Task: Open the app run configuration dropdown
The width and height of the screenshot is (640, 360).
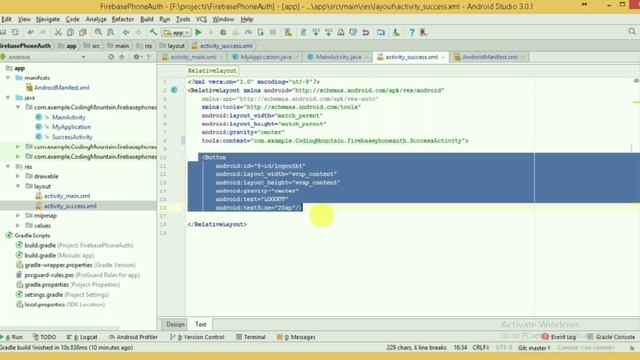Action: pyautogui.click(x=176, y=32)
